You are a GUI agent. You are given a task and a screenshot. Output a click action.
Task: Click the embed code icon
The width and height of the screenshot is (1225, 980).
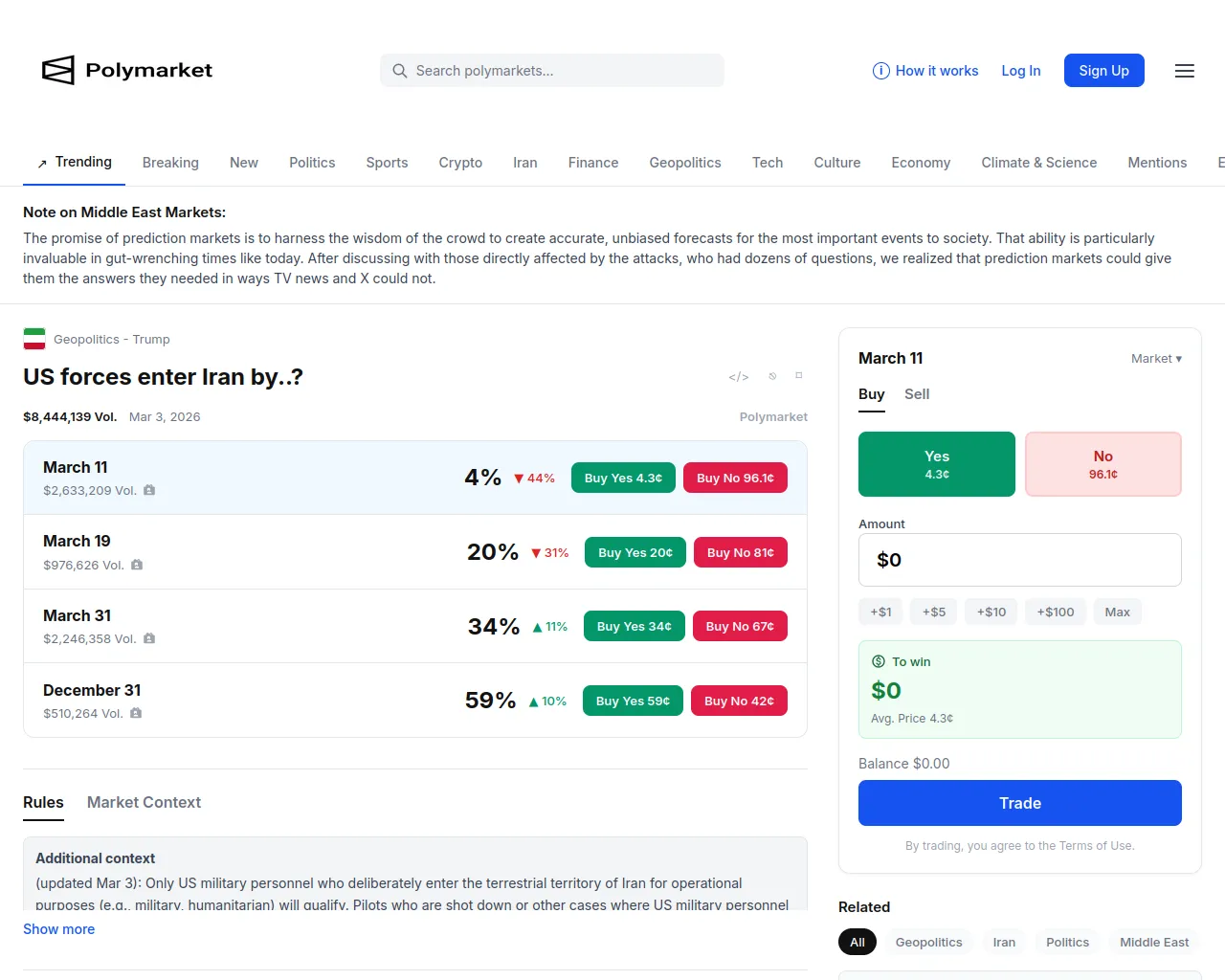click(738, 377)
